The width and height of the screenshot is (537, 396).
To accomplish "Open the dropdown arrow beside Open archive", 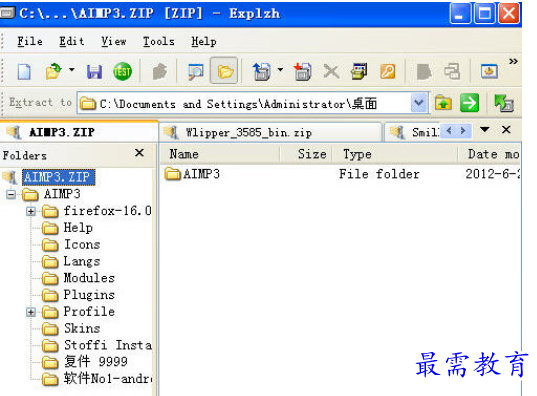I will pos(72,70).
